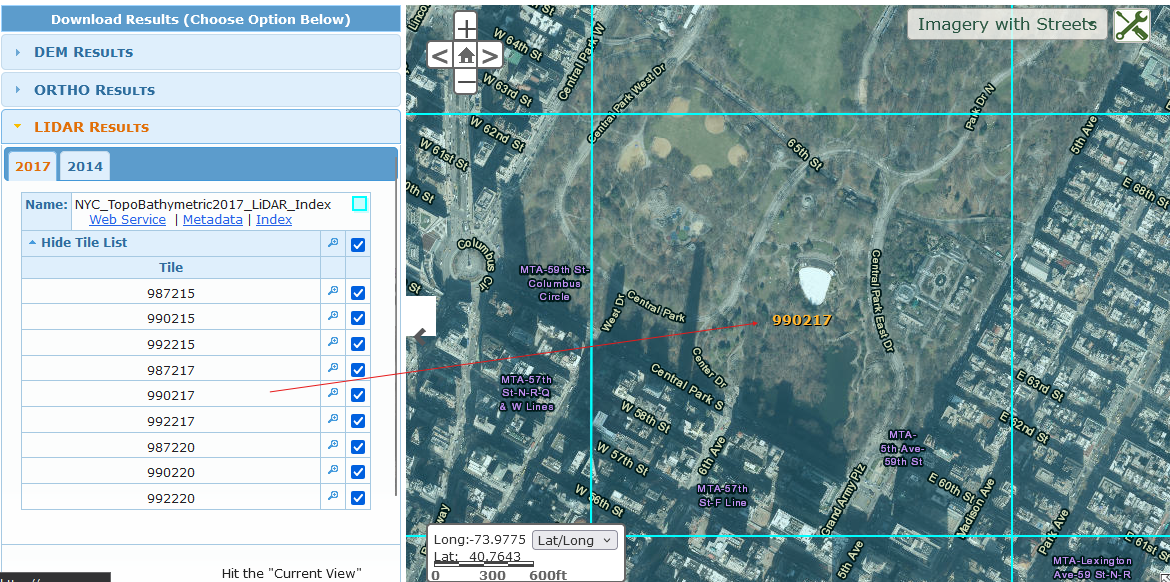Open the map tools wrench icon
Viewport: 1170px width, 582px height.
click(x=1132, y=26)
